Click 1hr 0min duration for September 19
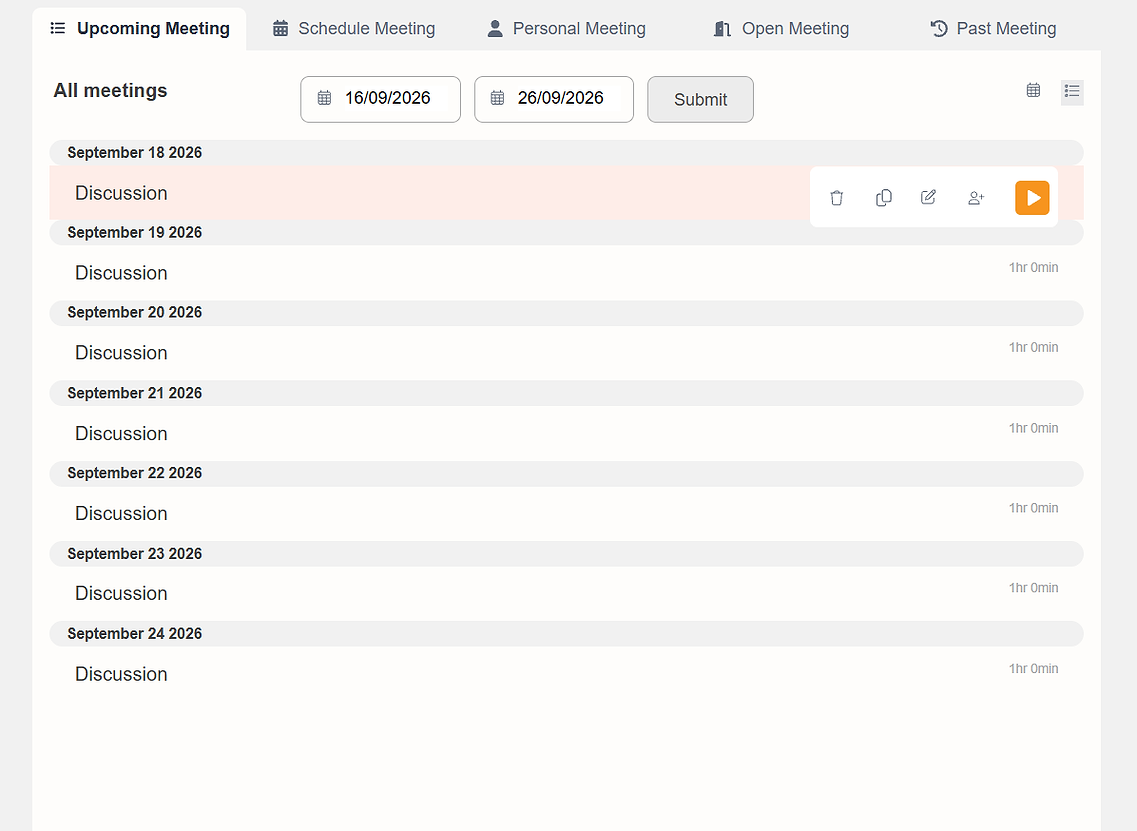1137x831 pixels. 1033,268
